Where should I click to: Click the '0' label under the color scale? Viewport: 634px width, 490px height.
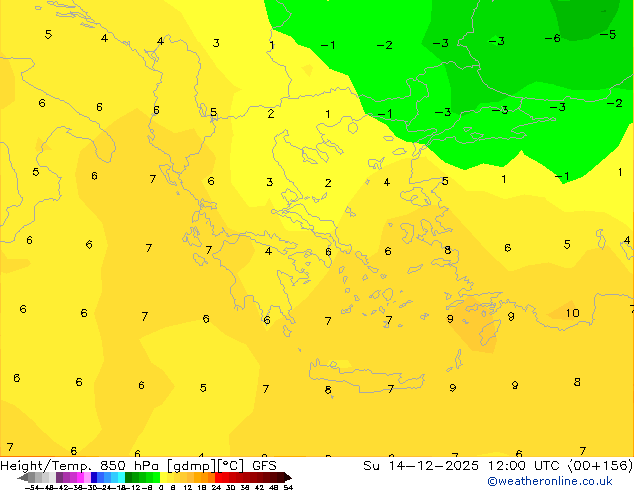pyautogui.click(x=161, y=488)
